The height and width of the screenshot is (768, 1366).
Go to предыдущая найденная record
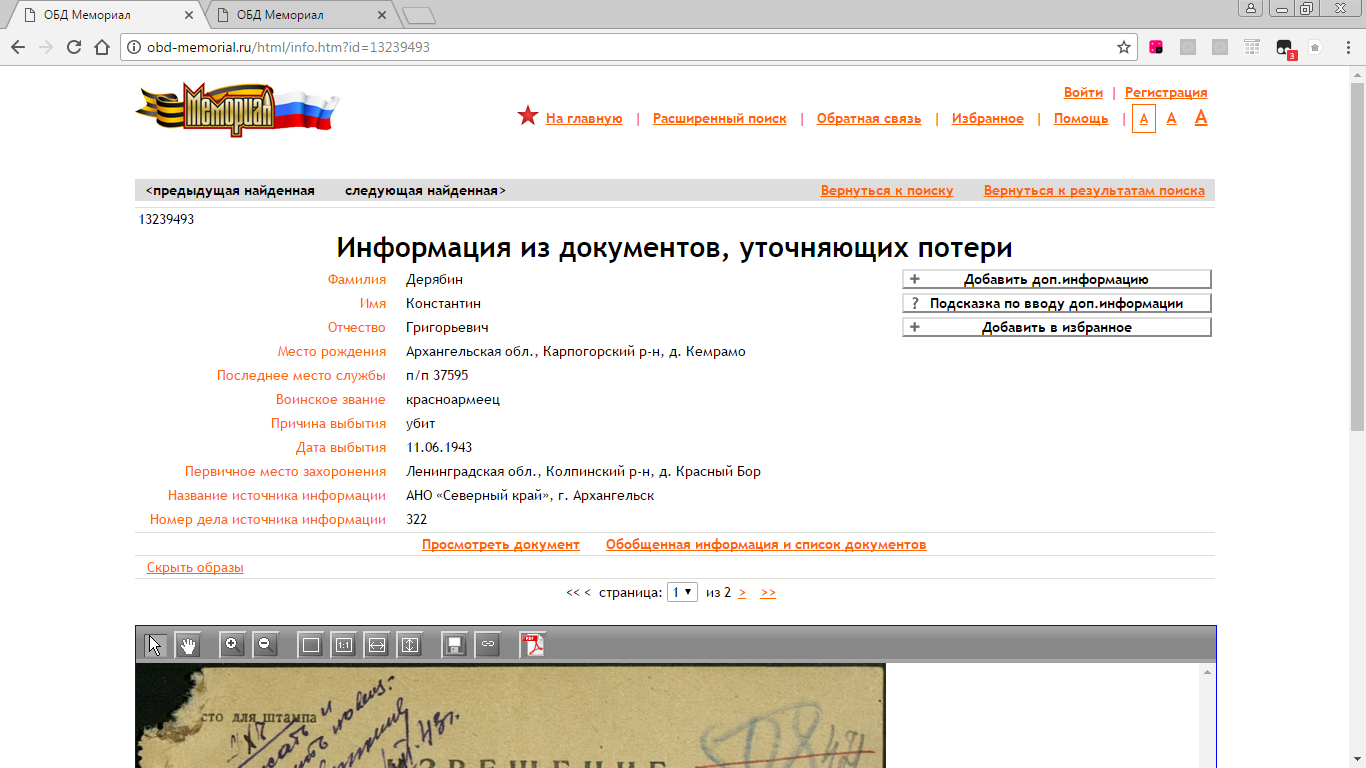(230, 190)
